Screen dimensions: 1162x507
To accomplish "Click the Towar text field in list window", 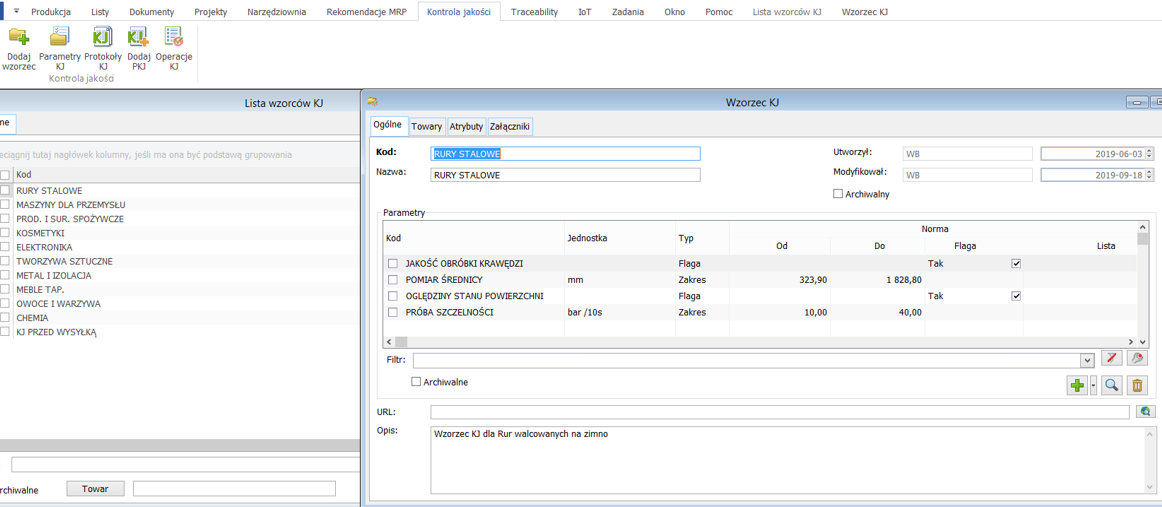I will tap(234, 489).
